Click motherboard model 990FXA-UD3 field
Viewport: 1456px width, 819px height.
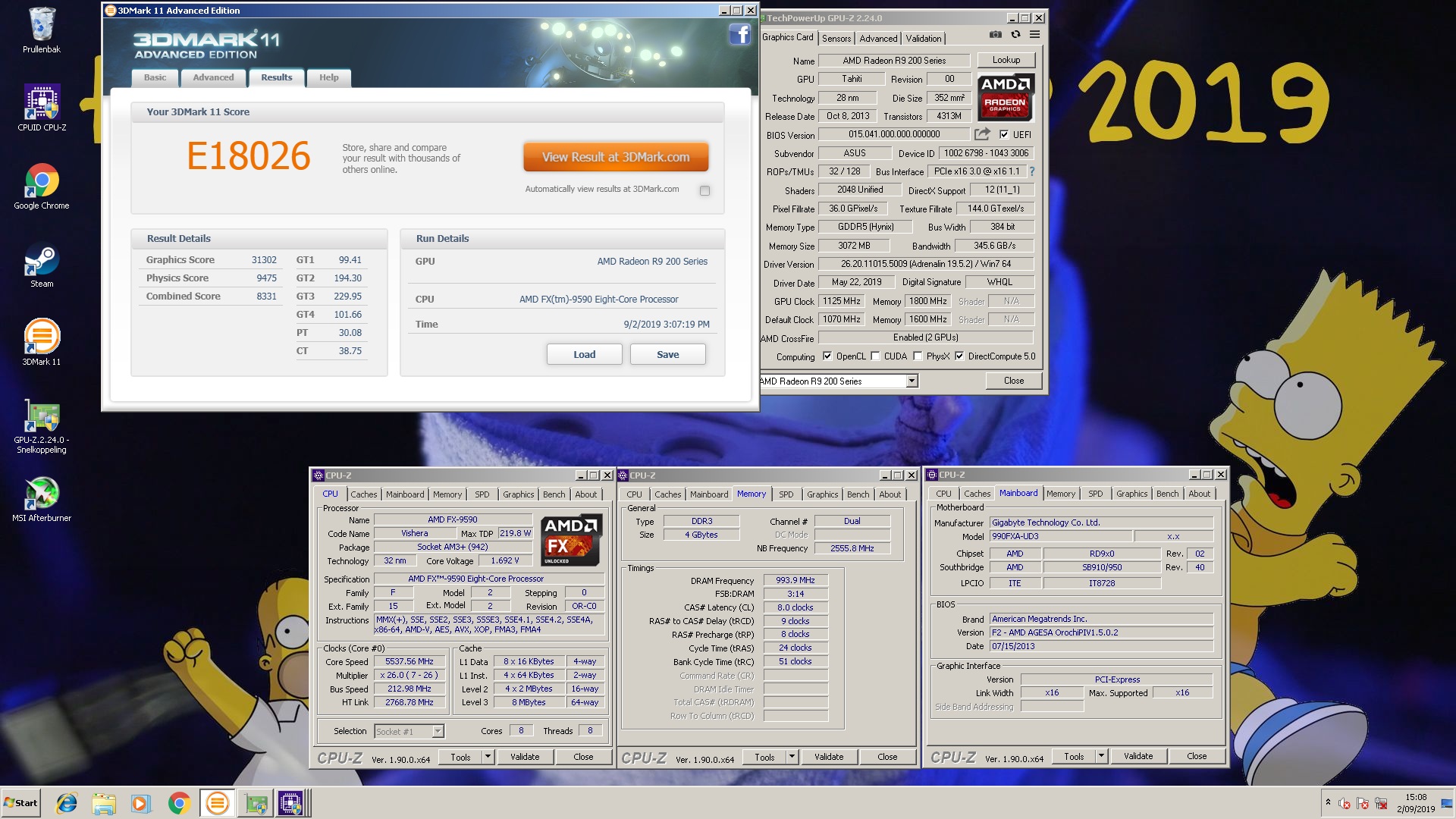tap(1061, 536)
